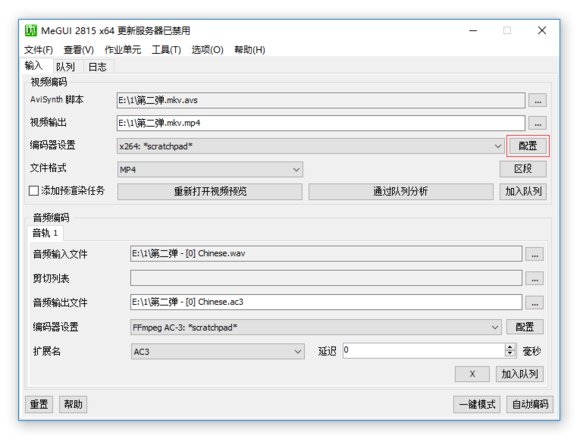Enable the 添加预渲染任务 checkbox
The height and width of the screenshot is (442, 580).
[34, 191]
